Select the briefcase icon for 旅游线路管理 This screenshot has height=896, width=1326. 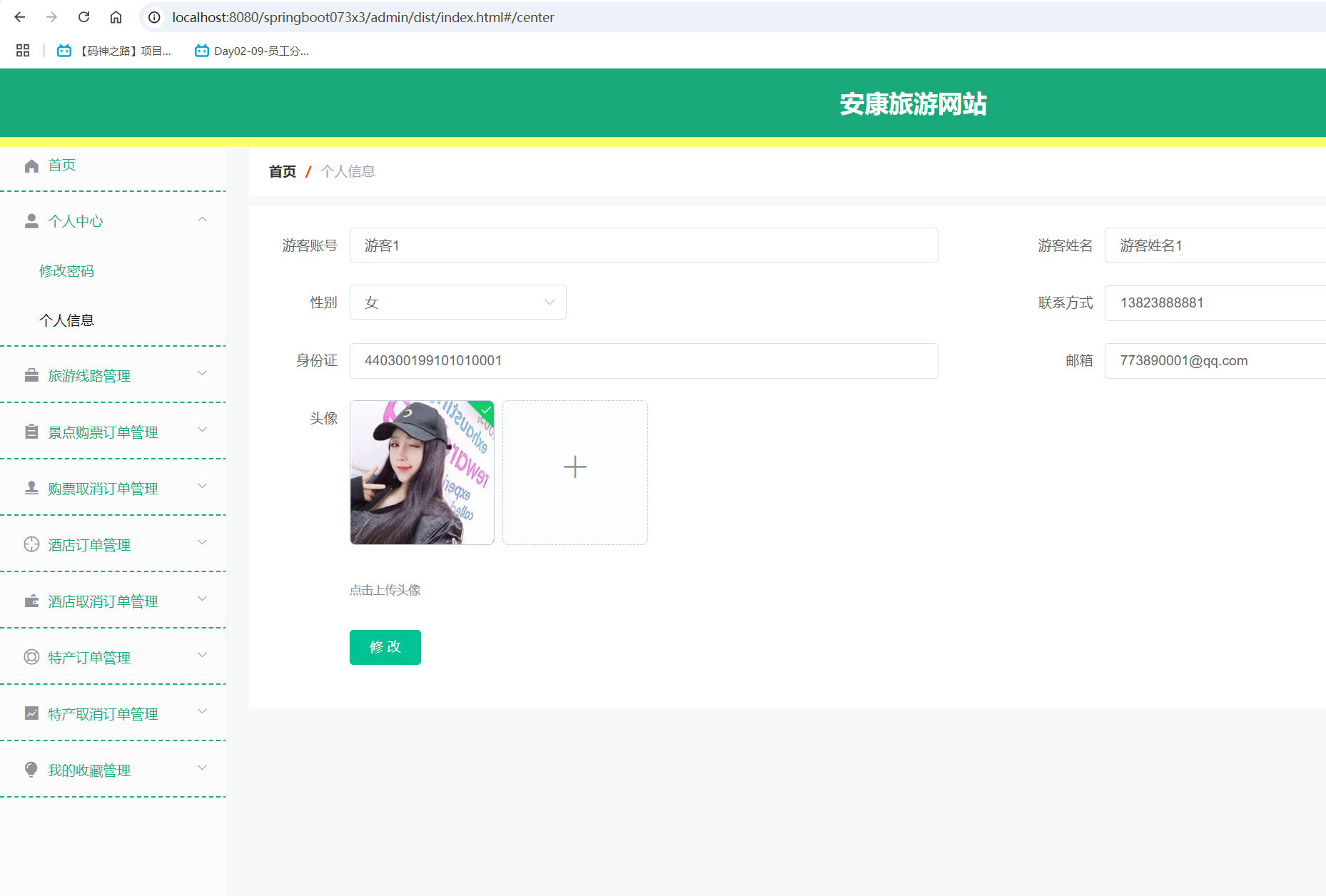tap(31, 375)
